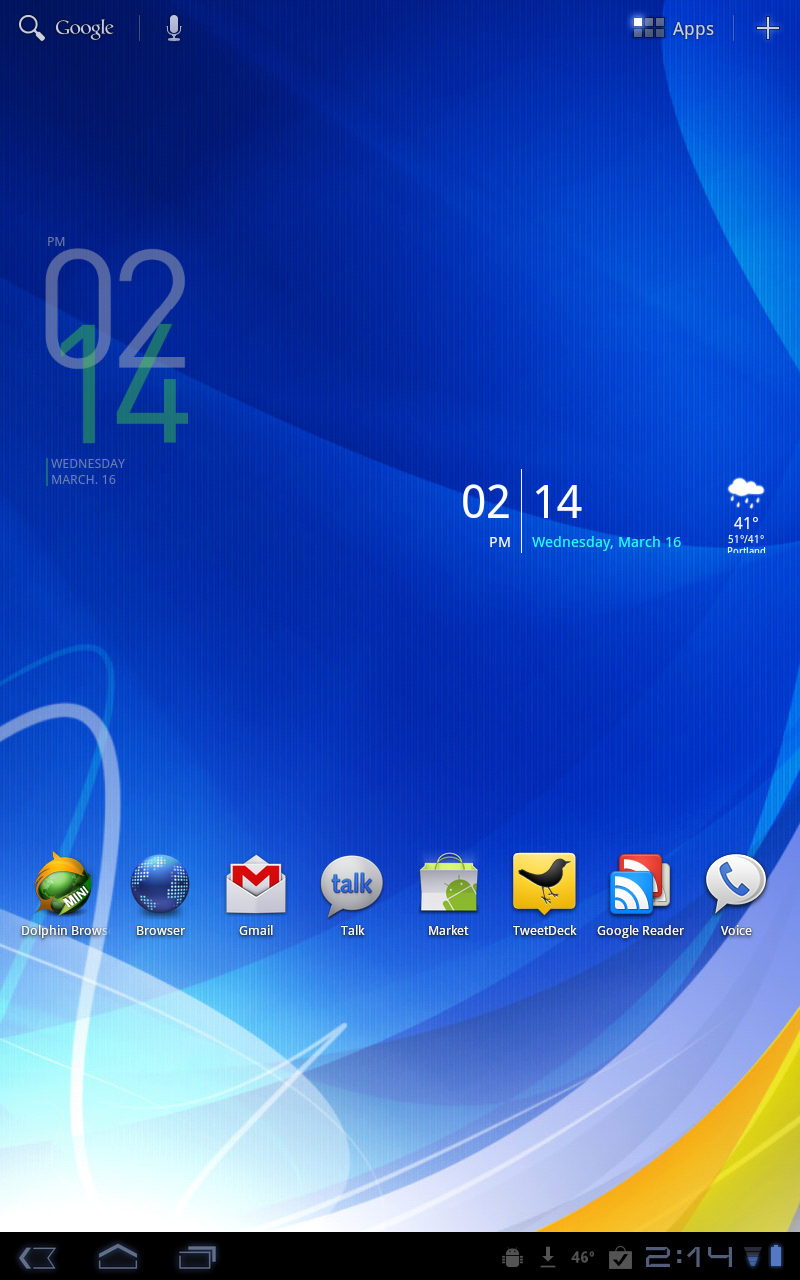The image size is (800, 1280).
Task: Open the Google Talk app
Action: pos(352,886)
